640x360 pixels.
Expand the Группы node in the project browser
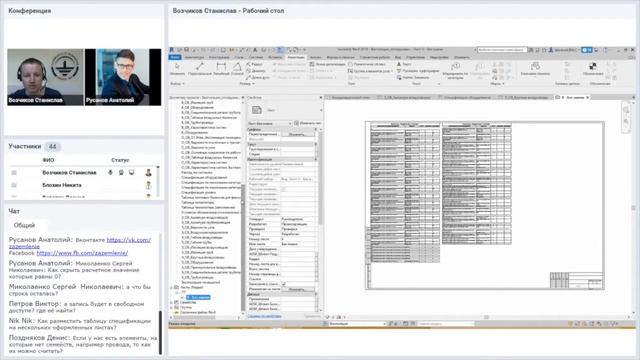pyautogui.click(x=171, y=307)
